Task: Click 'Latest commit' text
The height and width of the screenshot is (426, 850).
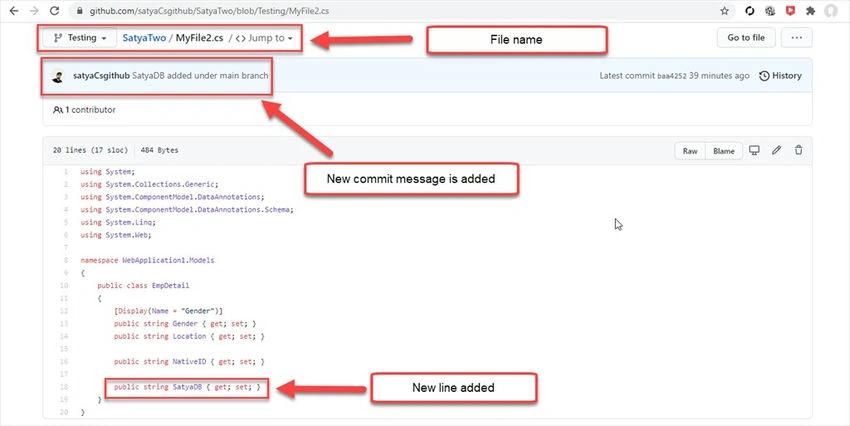Action: pos(627,76)
